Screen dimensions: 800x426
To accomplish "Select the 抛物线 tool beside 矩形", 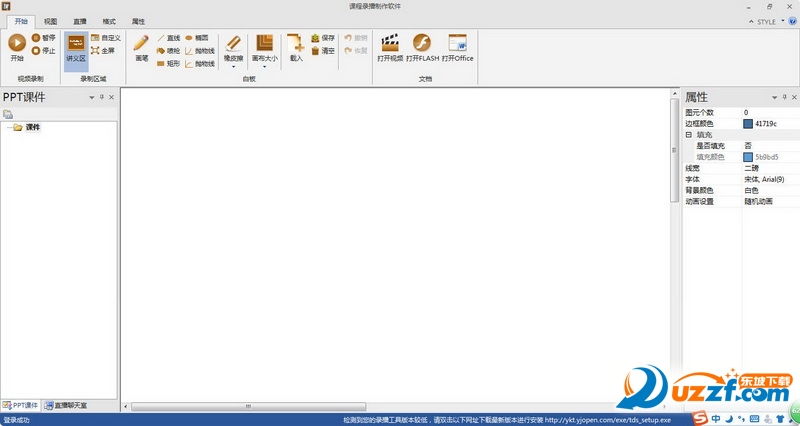I will click(x=199, y=63).
